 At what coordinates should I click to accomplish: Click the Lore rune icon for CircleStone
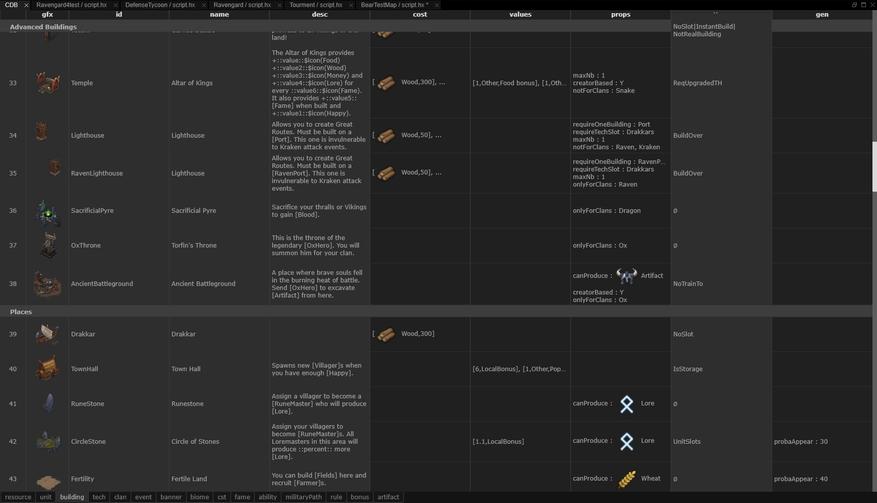click(627, 441)
